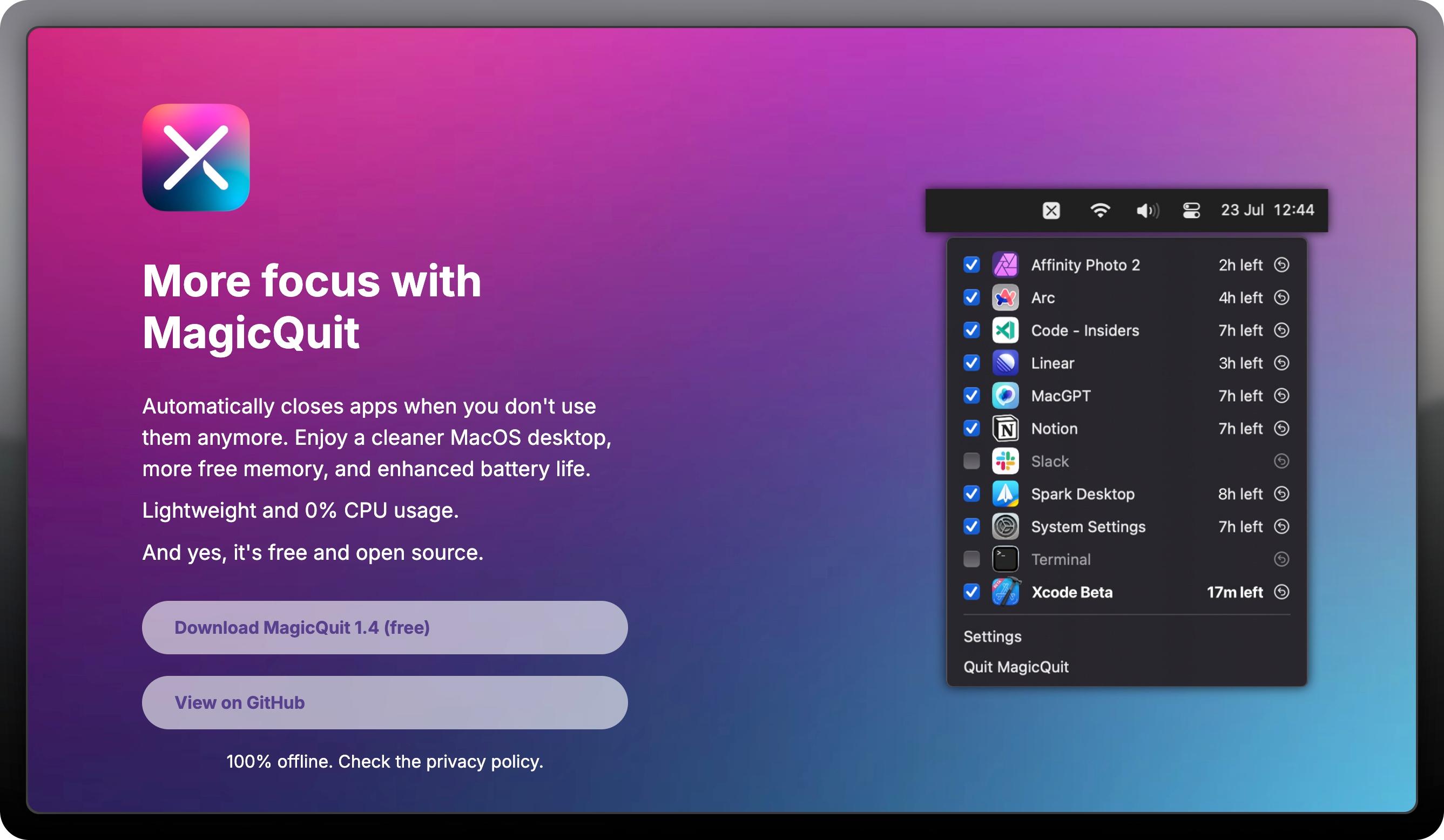Reset timer icon for System Settings
Screen dimensions: 1444x840
click(1281, 526)
